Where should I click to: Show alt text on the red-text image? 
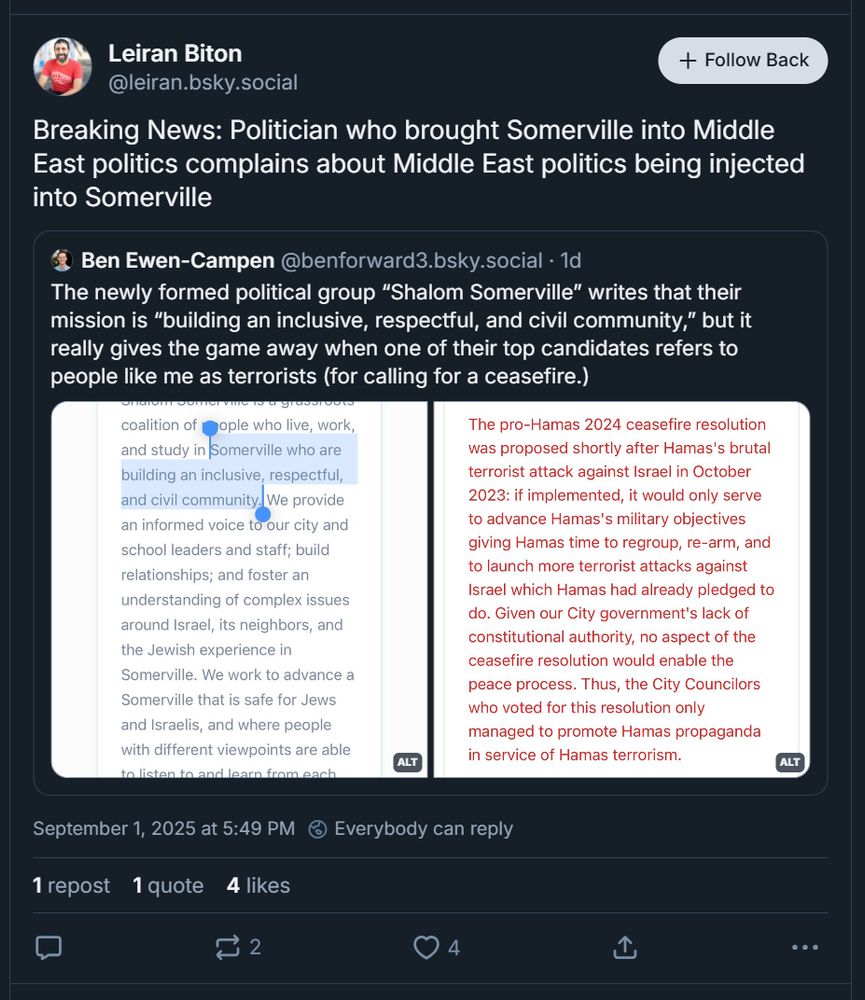(x=790, y=762)
